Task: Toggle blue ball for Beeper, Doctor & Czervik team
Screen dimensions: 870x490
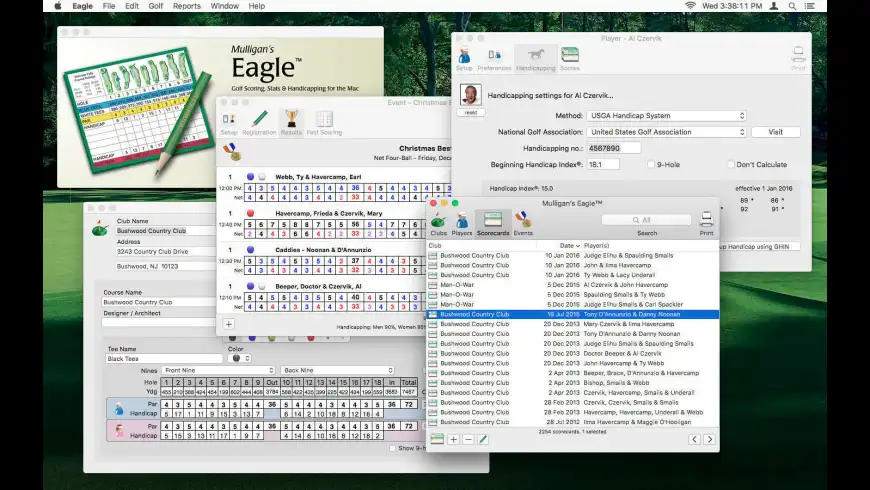Action: point(250,286)
